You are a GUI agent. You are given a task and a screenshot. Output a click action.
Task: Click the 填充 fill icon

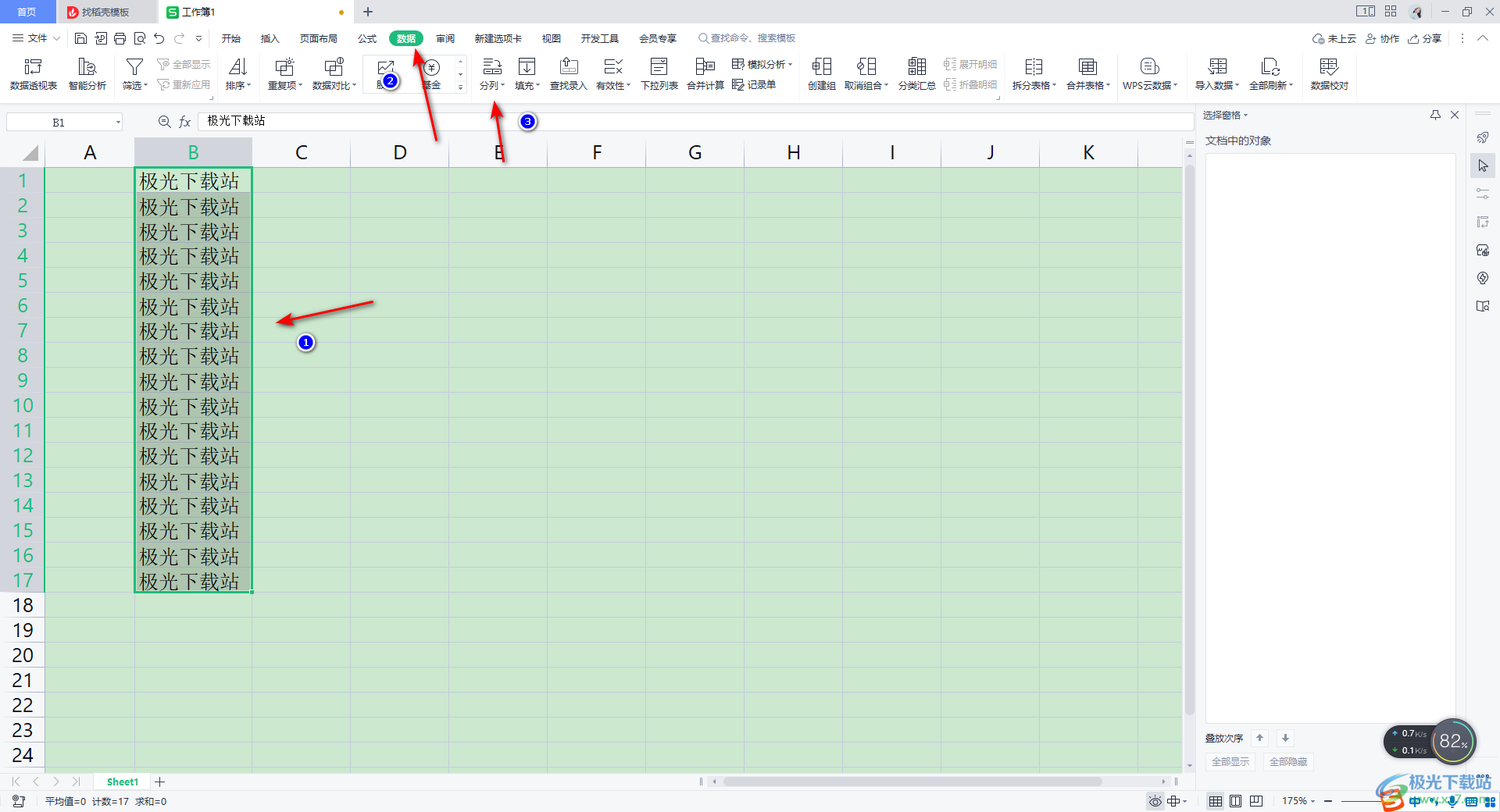coord(527,67)
